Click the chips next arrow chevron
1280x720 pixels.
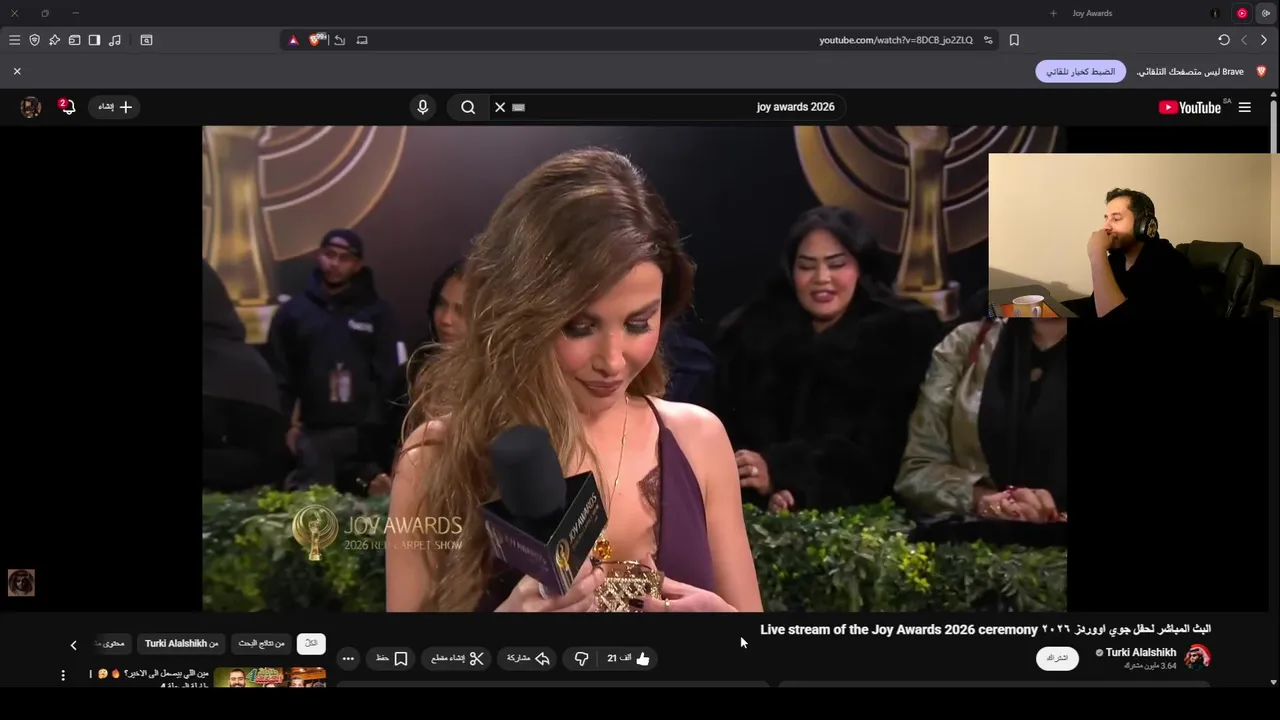coord(73,645)
